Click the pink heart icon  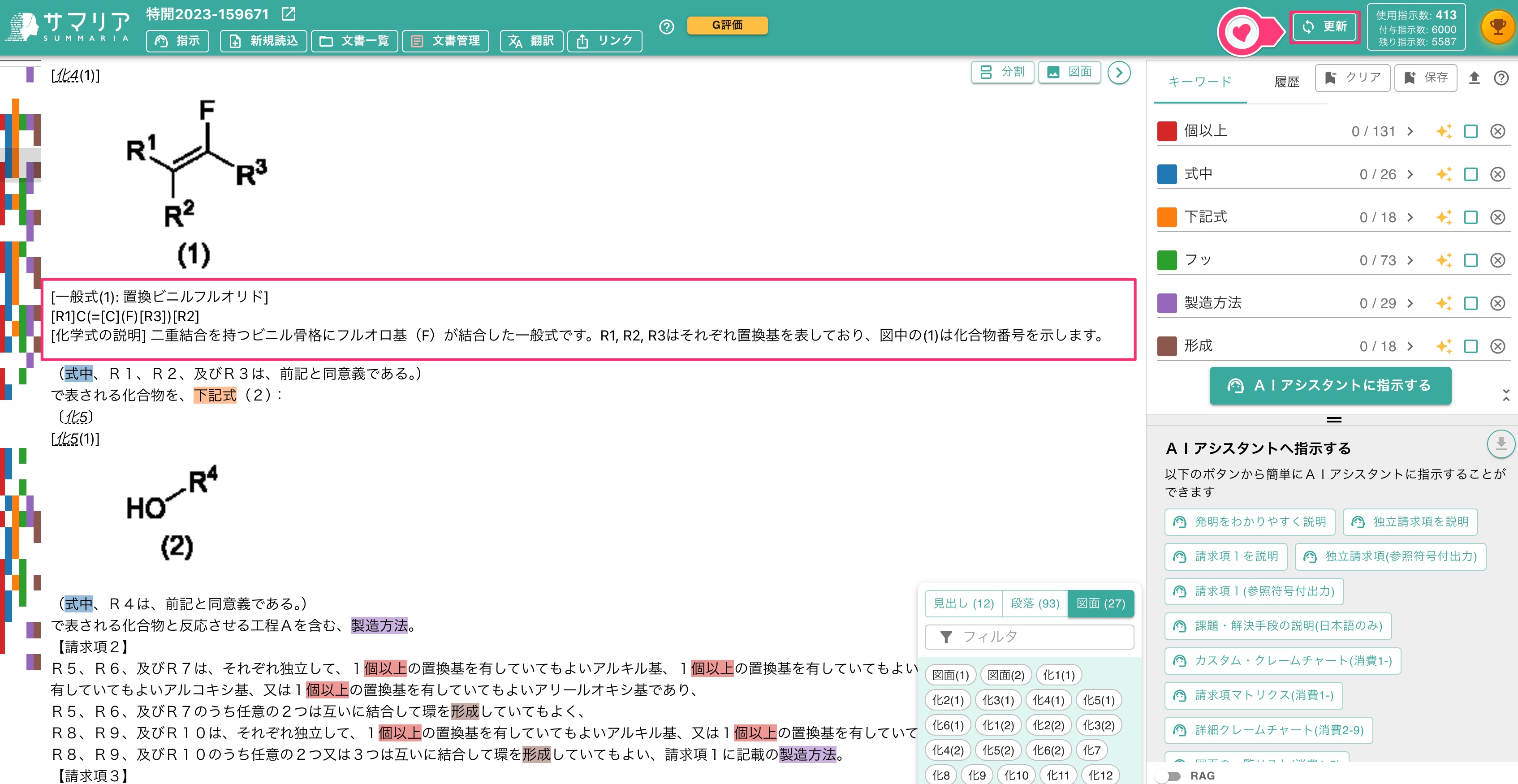tap(1242, 31)
